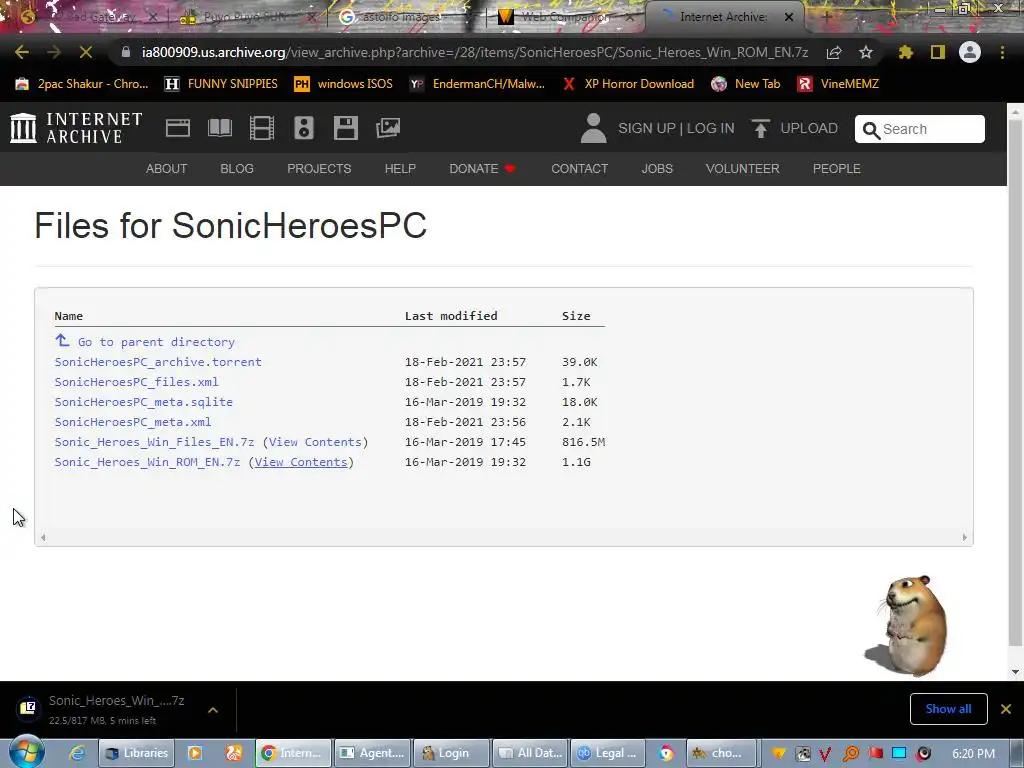Viewport: 1024px width, 768px height.
Task: Click the UPLOAD button
Action: [795, 128]
